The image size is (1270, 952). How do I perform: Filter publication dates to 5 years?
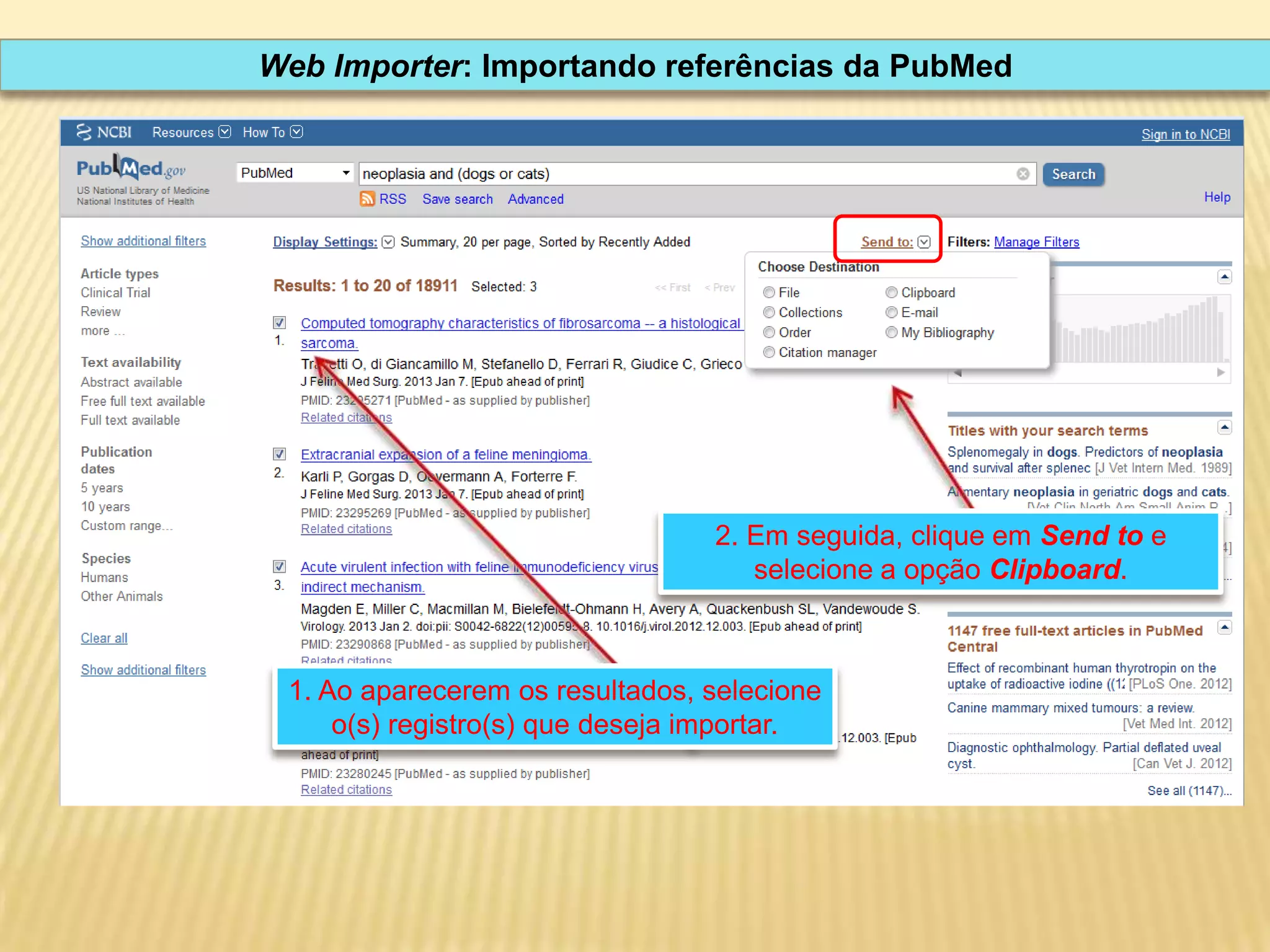coord(102,488)
